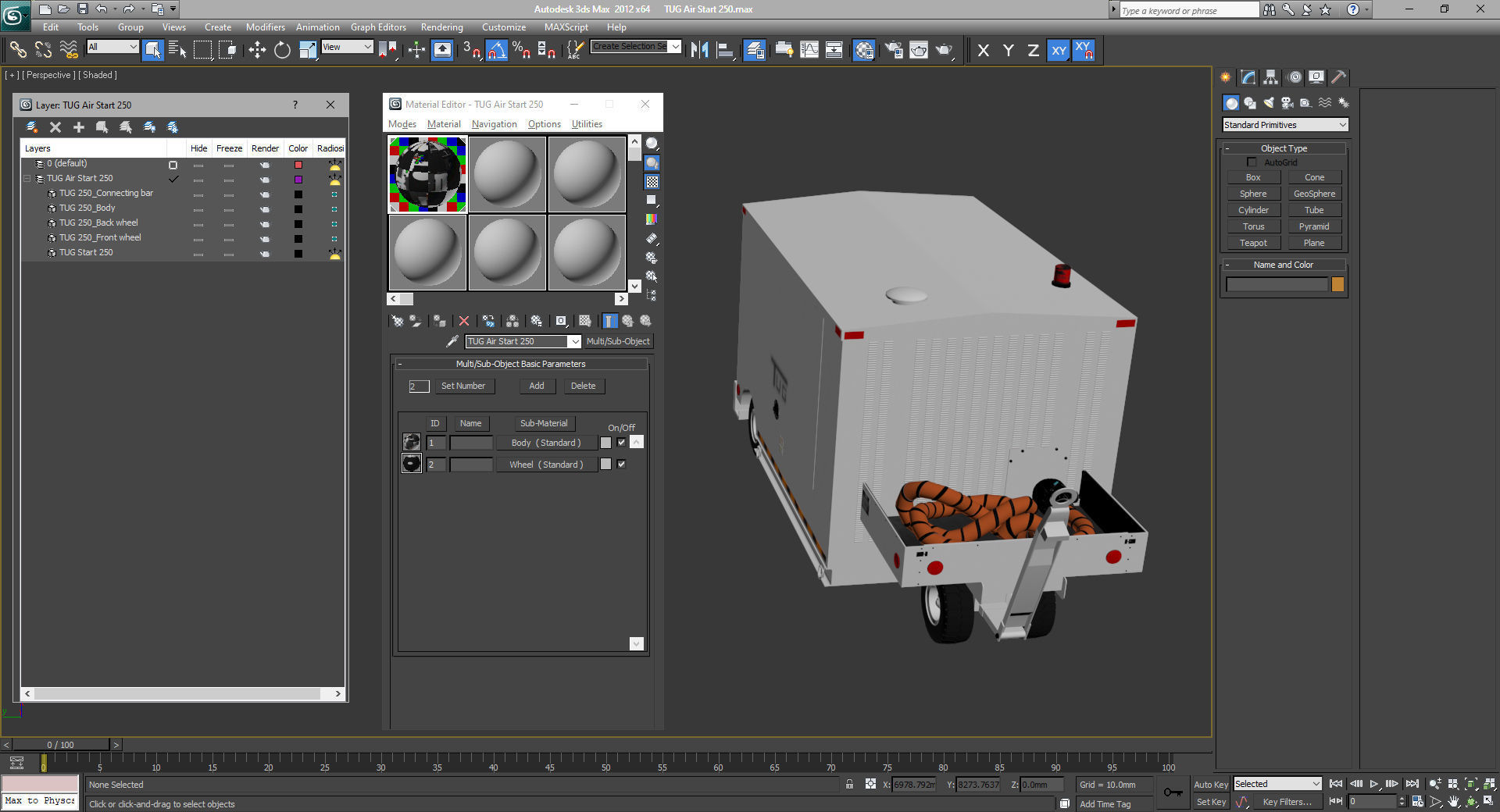Screen dimensions: 1500x812
Task: Open selection filter All dropdown
Action: pos(112,47)
